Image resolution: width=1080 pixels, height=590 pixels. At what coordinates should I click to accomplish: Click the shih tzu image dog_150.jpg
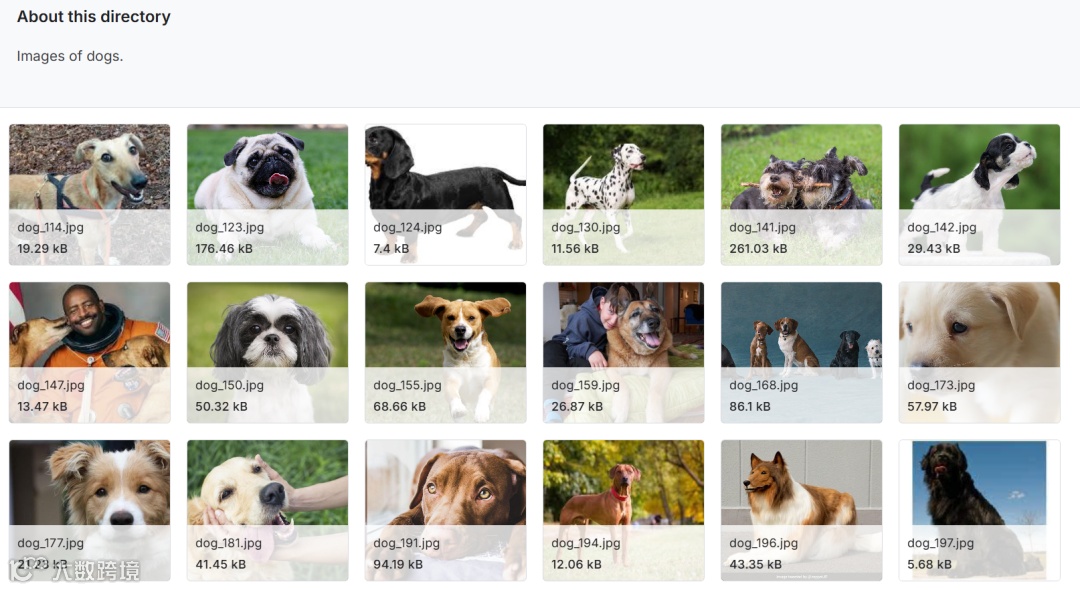click(x=267, y=352)
